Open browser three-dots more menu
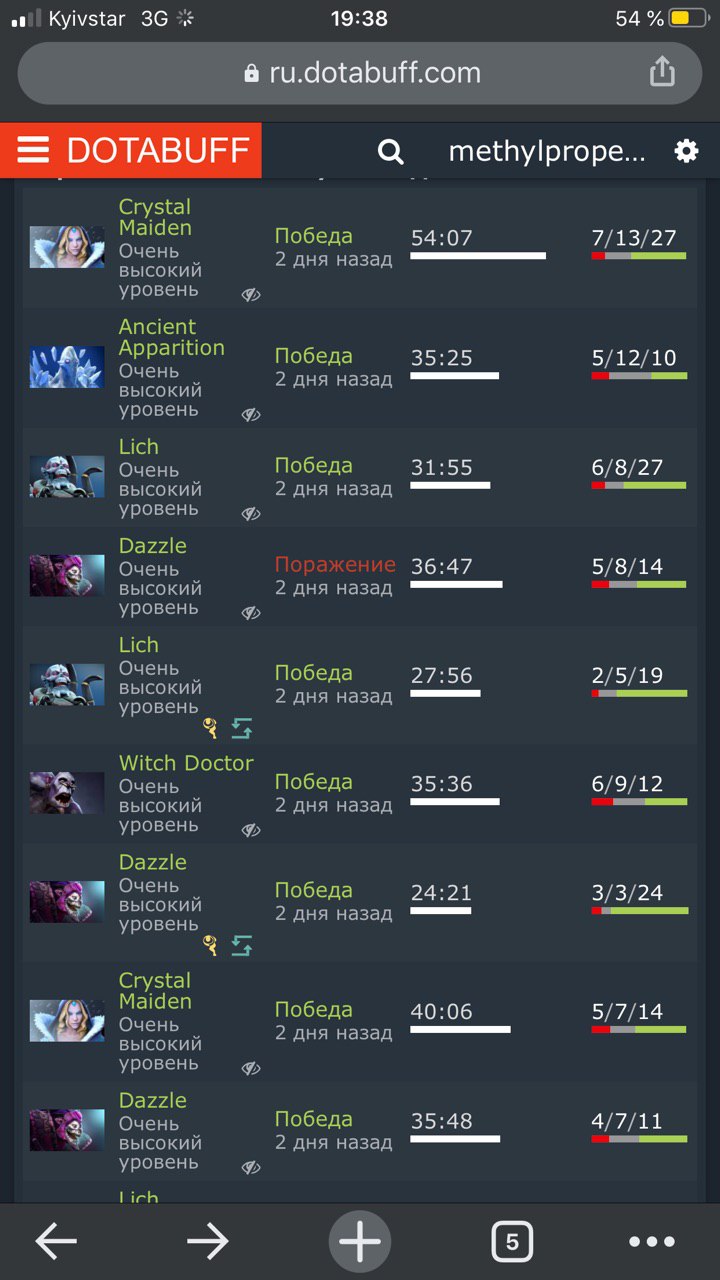Viewport: 720px width, 1280px height. click(x=652, y=1242)
